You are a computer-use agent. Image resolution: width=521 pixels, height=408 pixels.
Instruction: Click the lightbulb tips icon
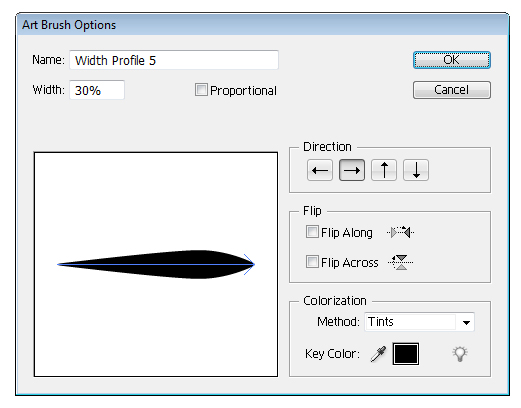[460, 354]
